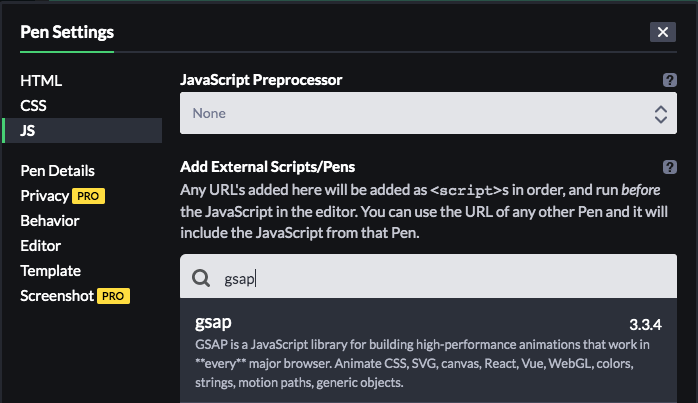698x403 pixels.
Task: Open help for JavaScript Preprocessor
Action: [x=670, y=80]
